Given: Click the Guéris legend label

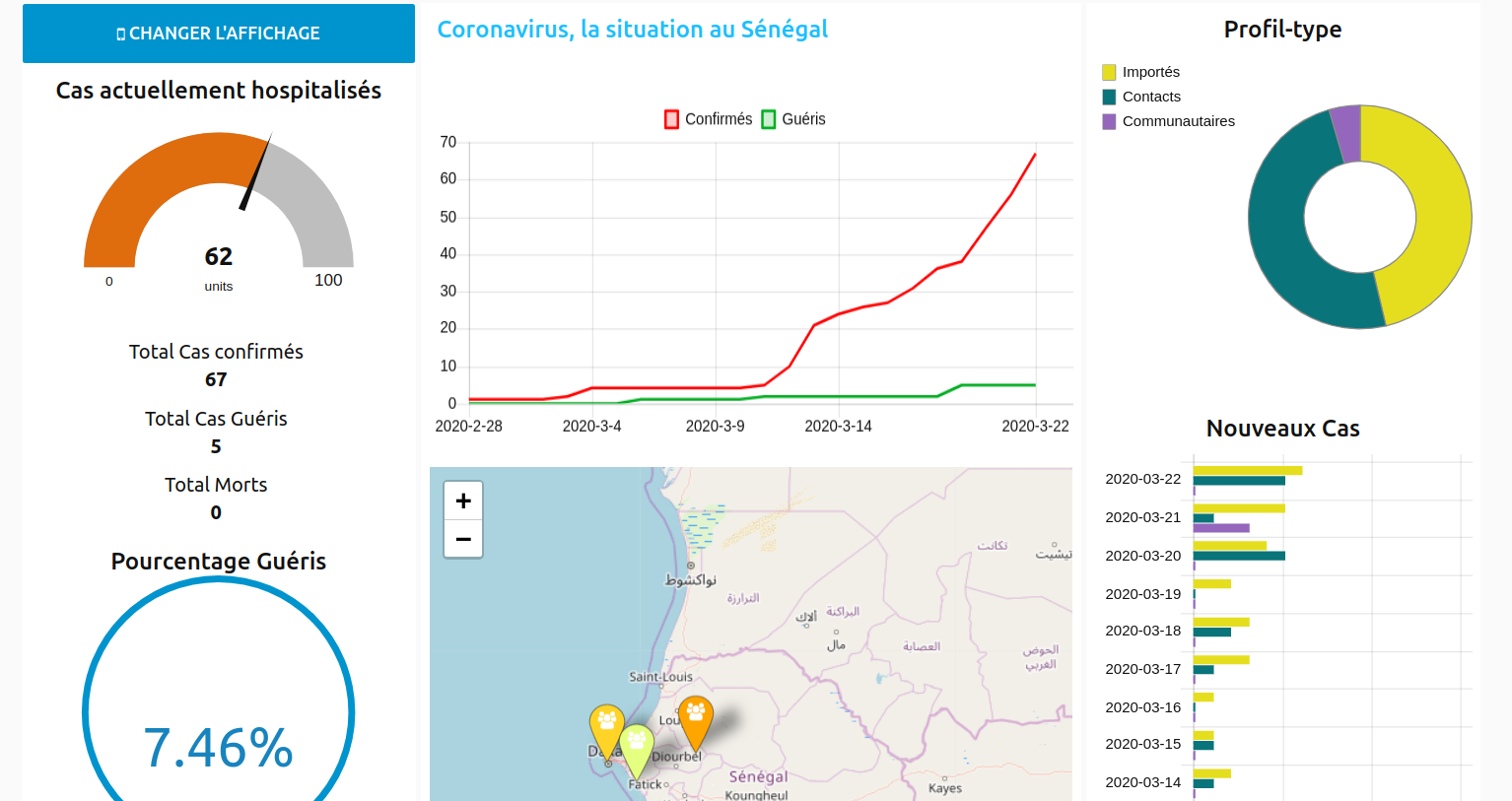Looking at the screenshot, I should [804, 119].
